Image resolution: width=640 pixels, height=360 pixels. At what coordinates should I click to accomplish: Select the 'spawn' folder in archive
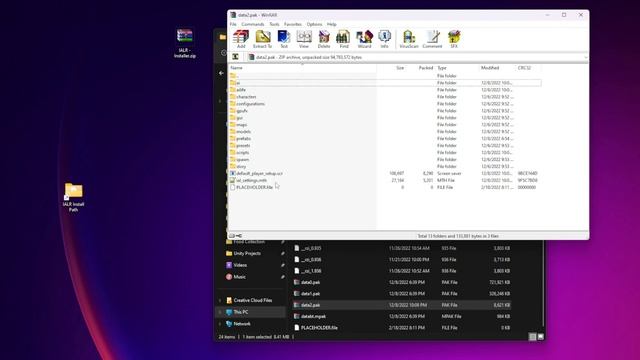click(x=385, y=159)
